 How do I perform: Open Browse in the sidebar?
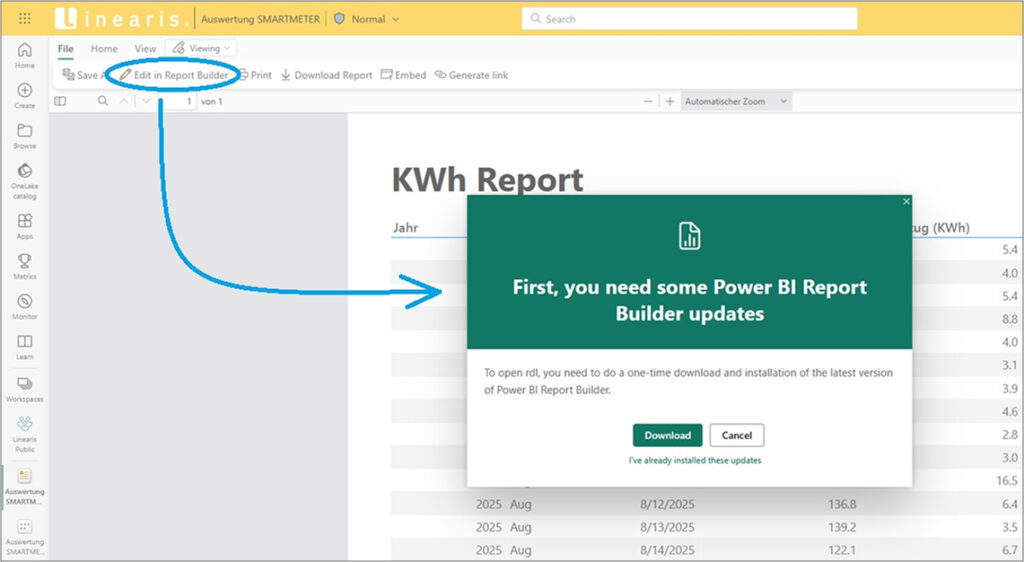point(25,136)
